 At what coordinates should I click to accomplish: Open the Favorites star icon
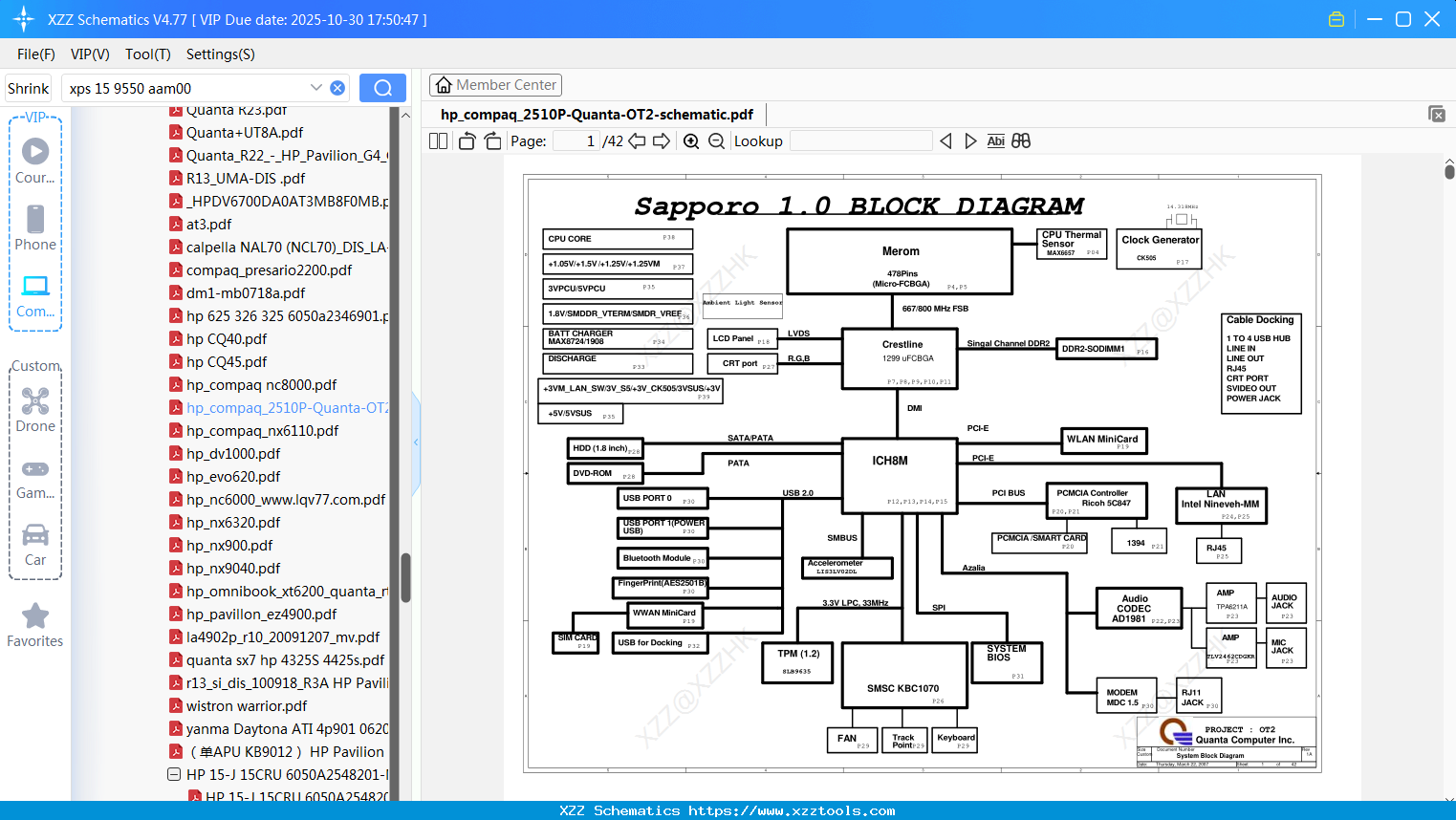coord(35,626)
